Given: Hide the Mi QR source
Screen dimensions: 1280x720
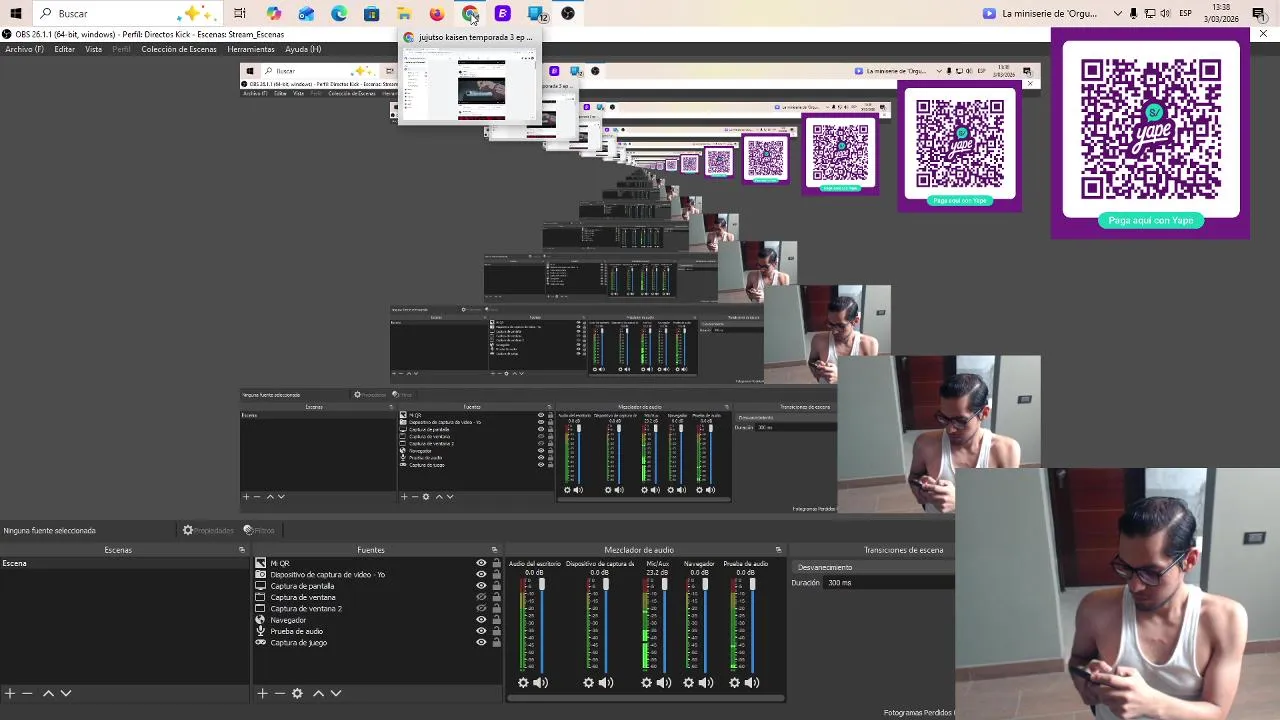Looking at the screenshot, I should [481, 563].
